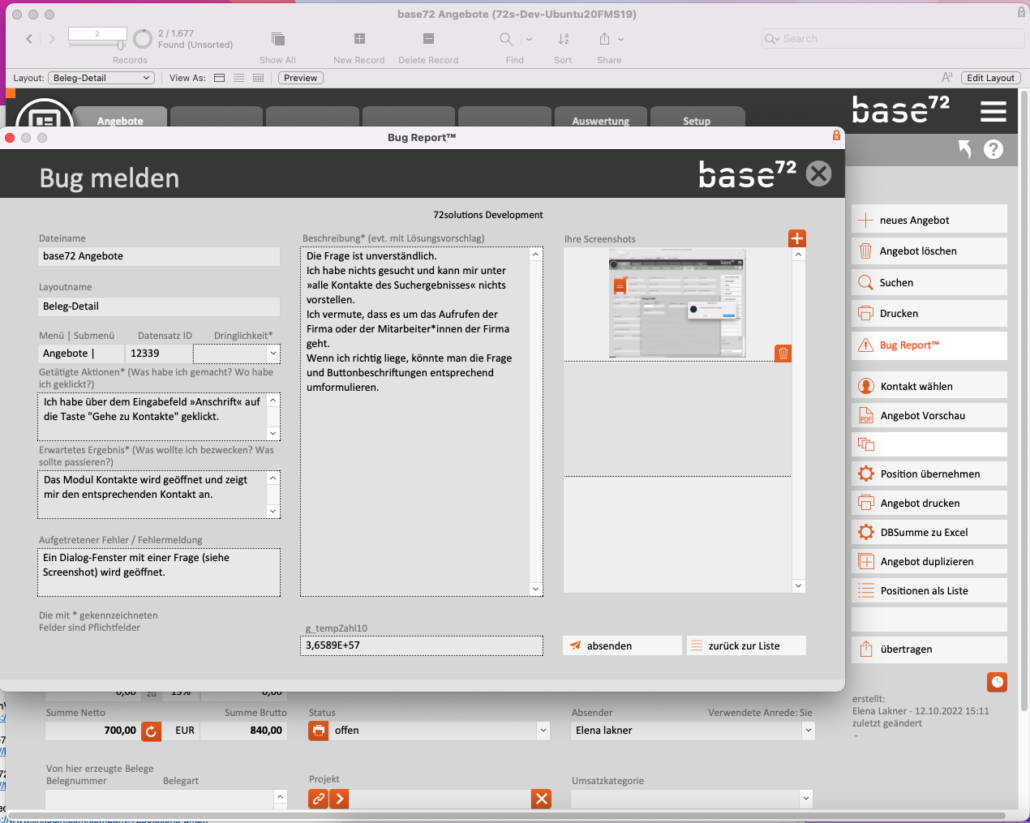Screen dimensions: 1030x823
Task: Open the hamburger menu next to base72 logo
Action: coord(993,111)
